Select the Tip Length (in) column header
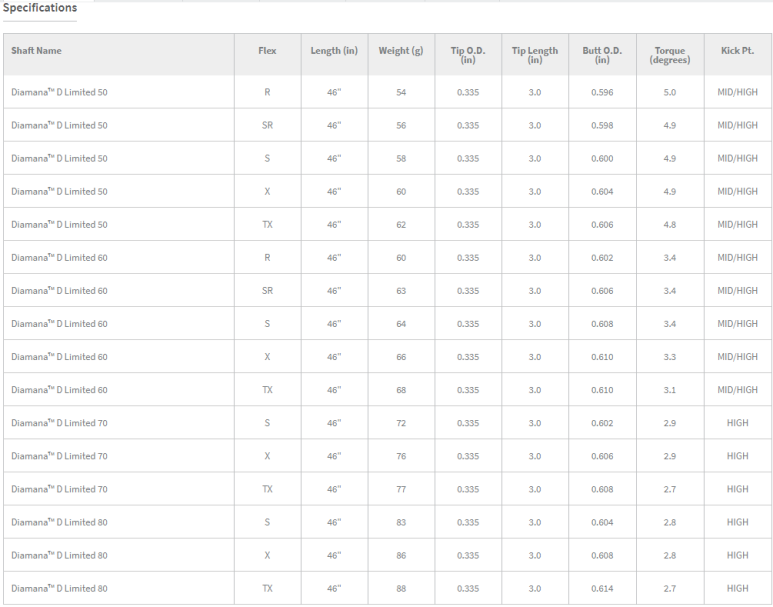Image resolution: width=773 pixels, height=607 pixels. (535, 55)
